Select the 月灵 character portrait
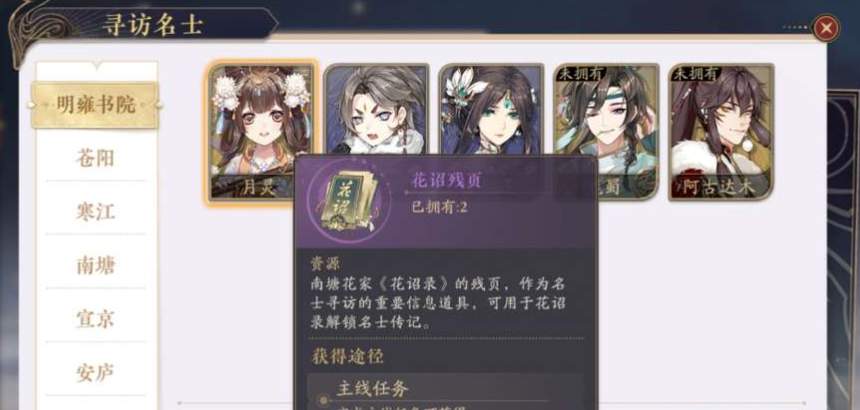 (x=262, y=132)
